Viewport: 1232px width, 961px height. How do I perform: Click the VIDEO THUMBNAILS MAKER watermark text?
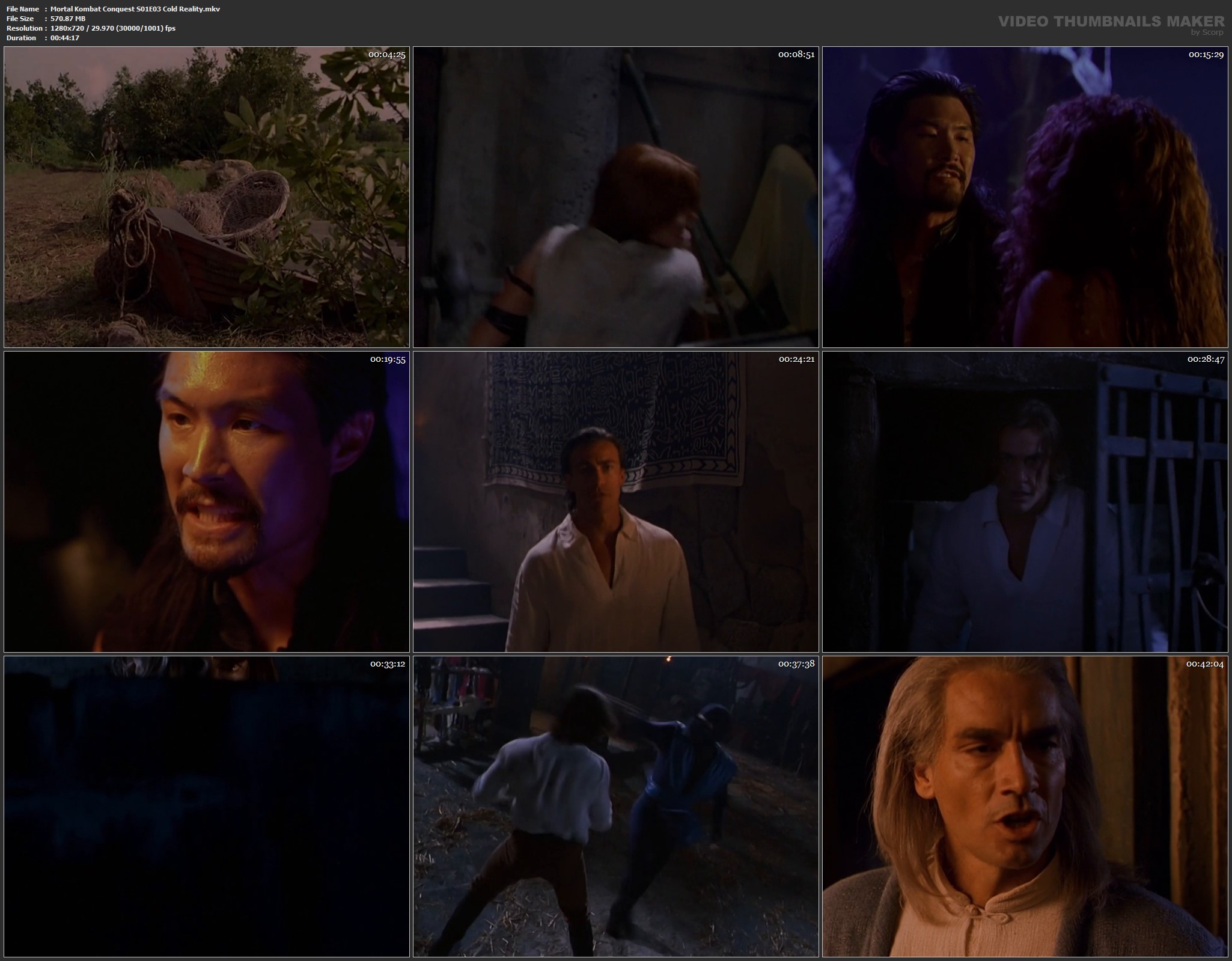coord(1111,21)
